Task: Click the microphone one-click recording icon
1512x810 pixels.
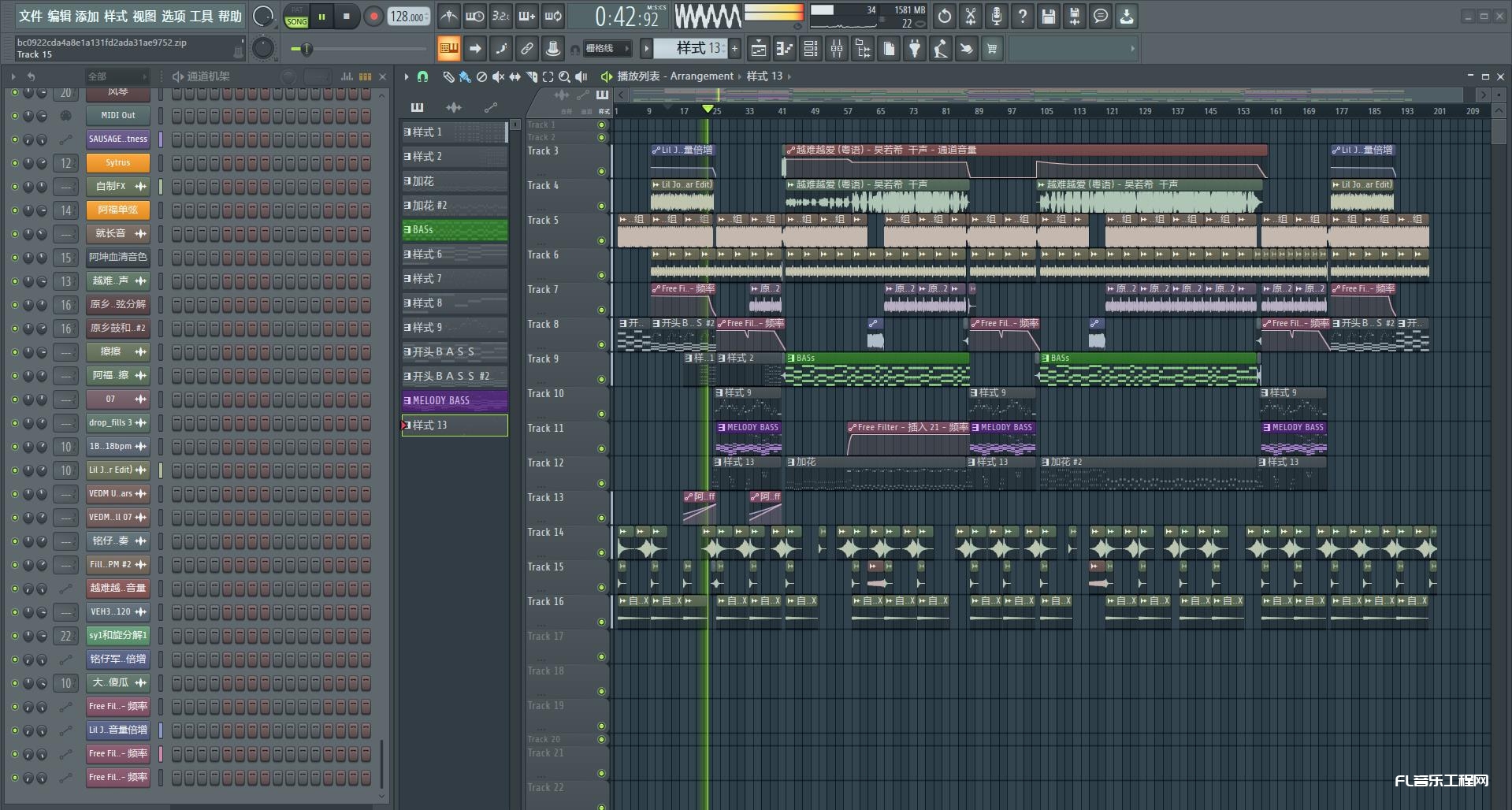Action: [996, 16]
